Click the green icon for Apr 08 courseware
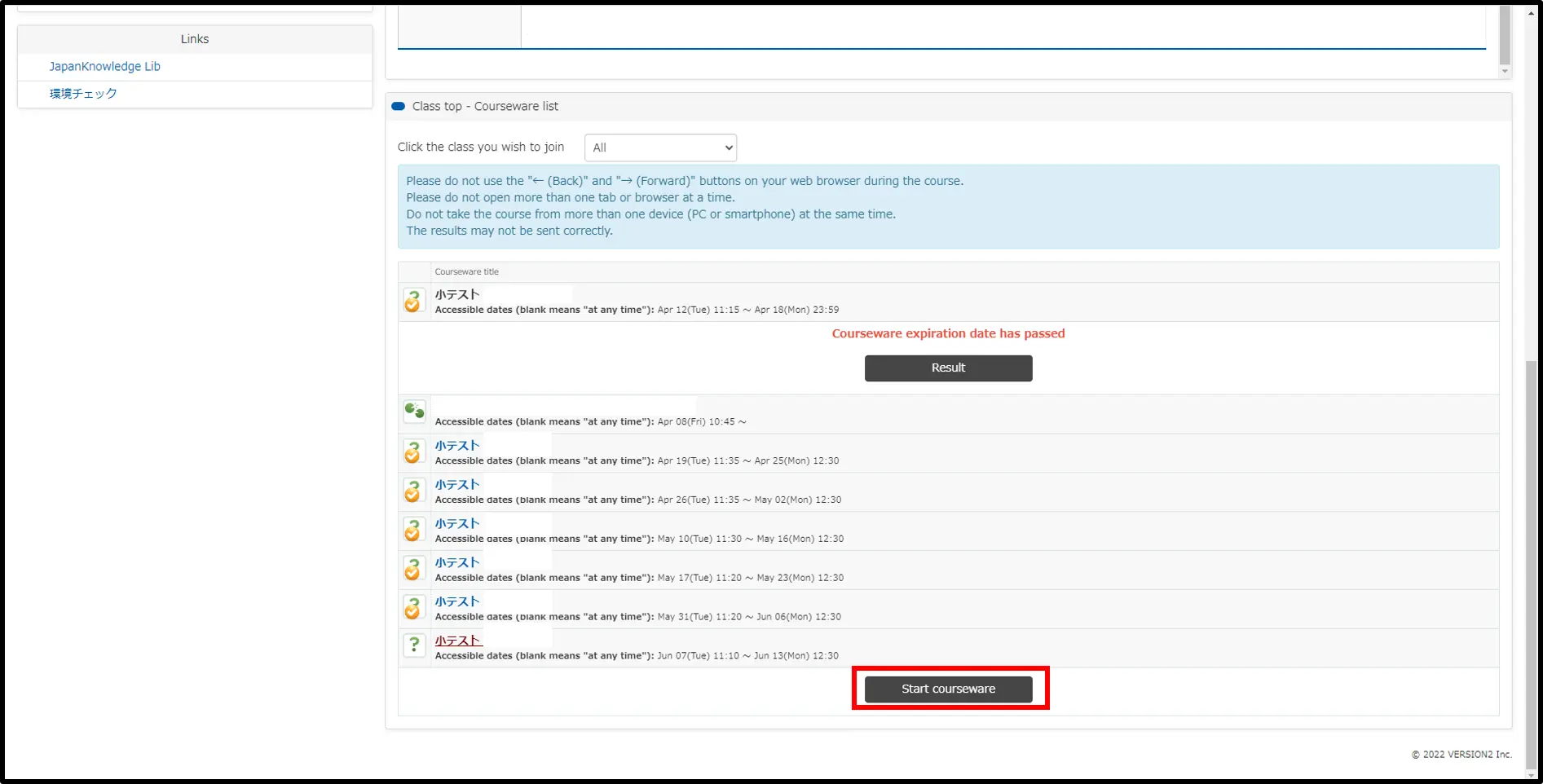Screen dimensions: 1543x784 pyautogui.click(x=414, y=411)
